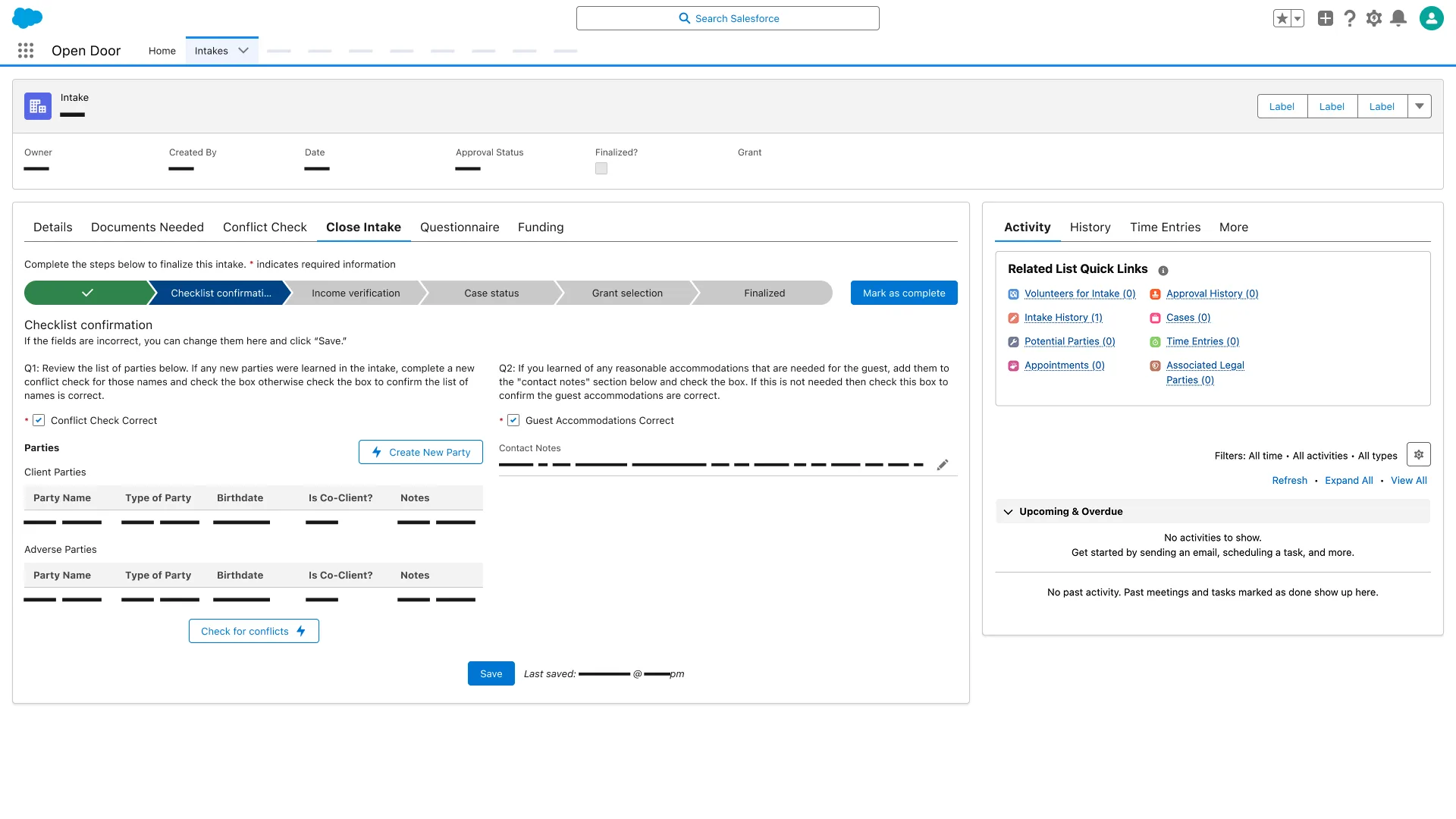Click the Salesforce cloud logo
Screen dimensions: 1456x819
point(27,17)
